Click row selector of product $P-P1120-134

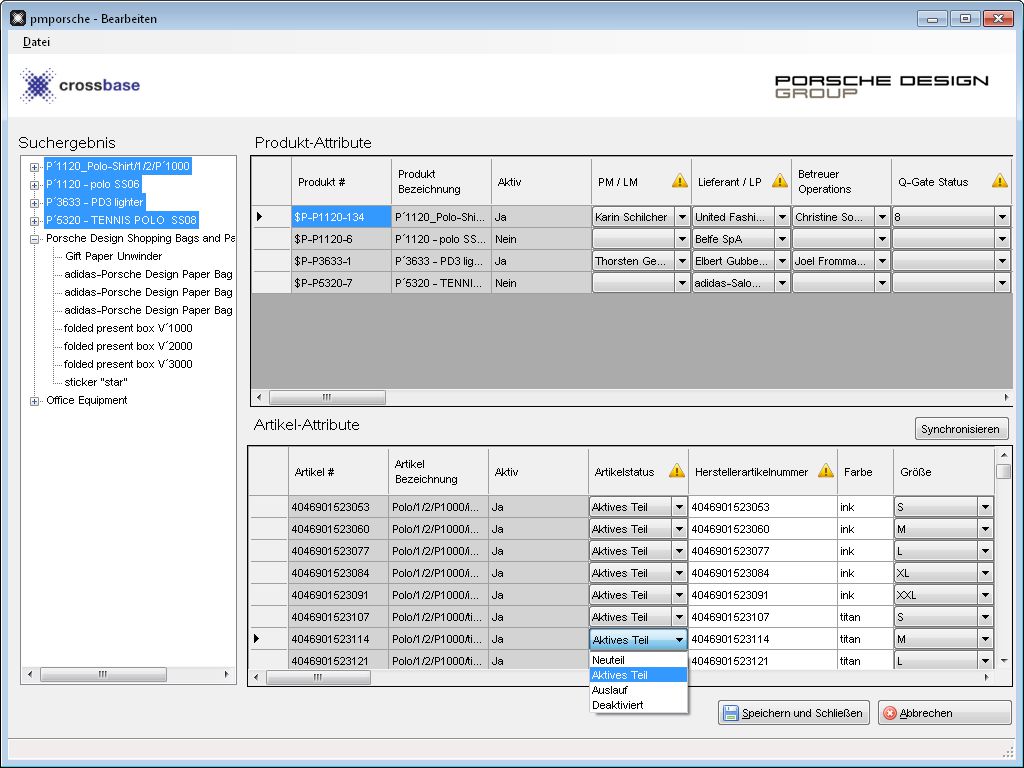click(x=271, y=217)
